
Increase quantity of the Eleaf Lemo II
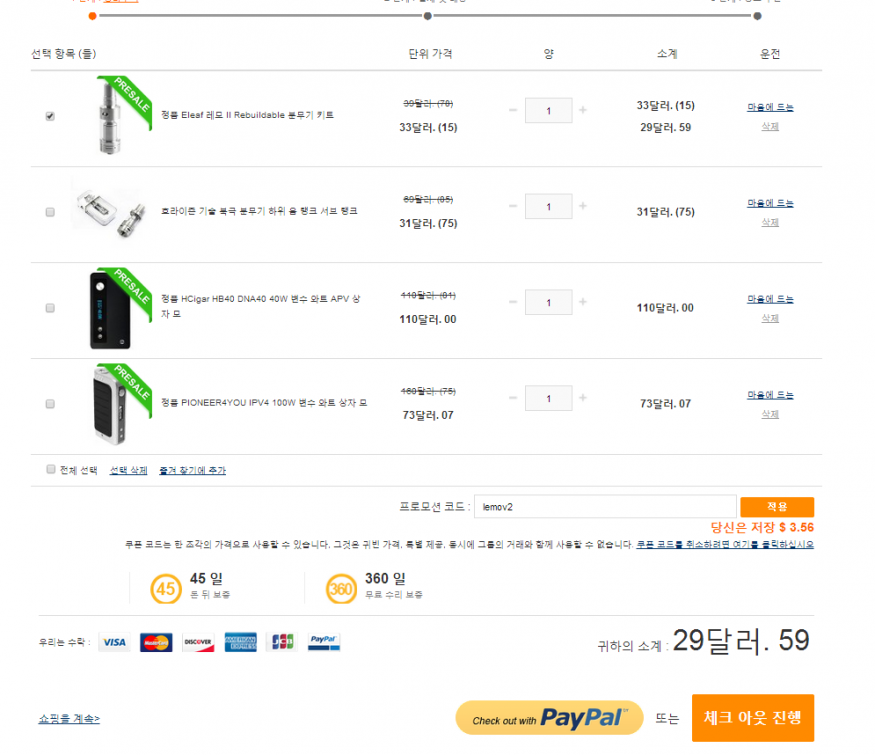[x=583, y=110]
